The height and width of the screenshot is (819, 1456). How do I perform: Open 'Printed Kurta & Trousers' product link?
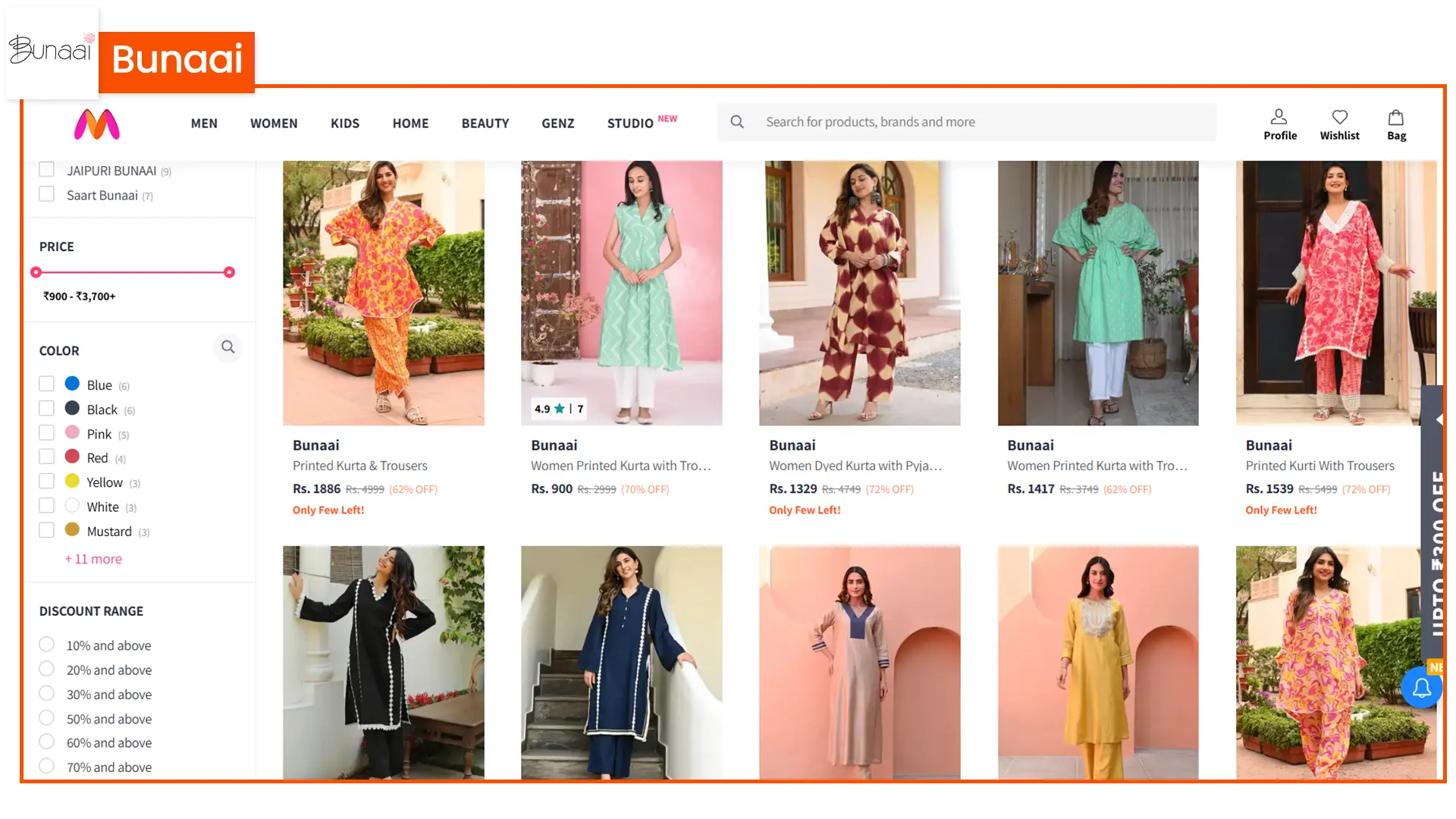tap(360, 465)
